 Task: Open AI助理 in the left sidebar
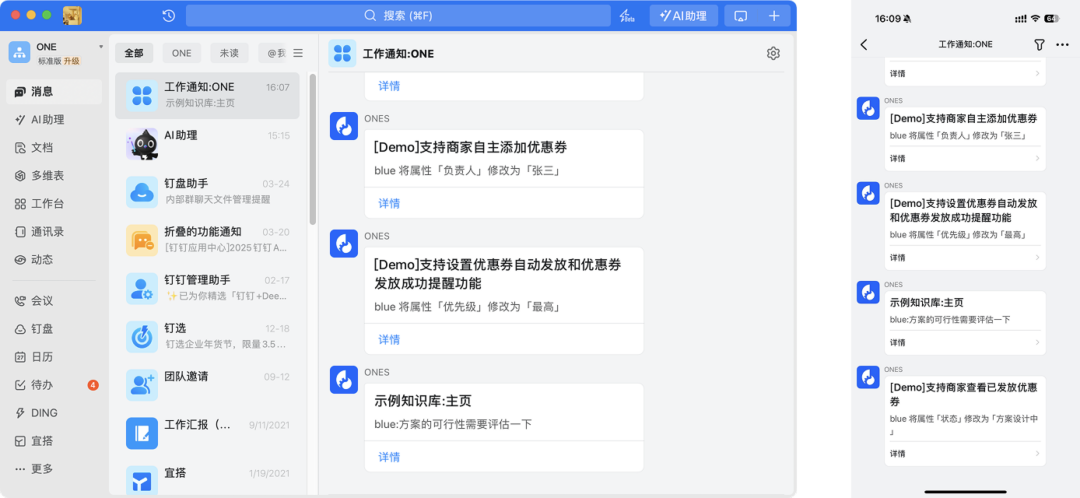54,119
